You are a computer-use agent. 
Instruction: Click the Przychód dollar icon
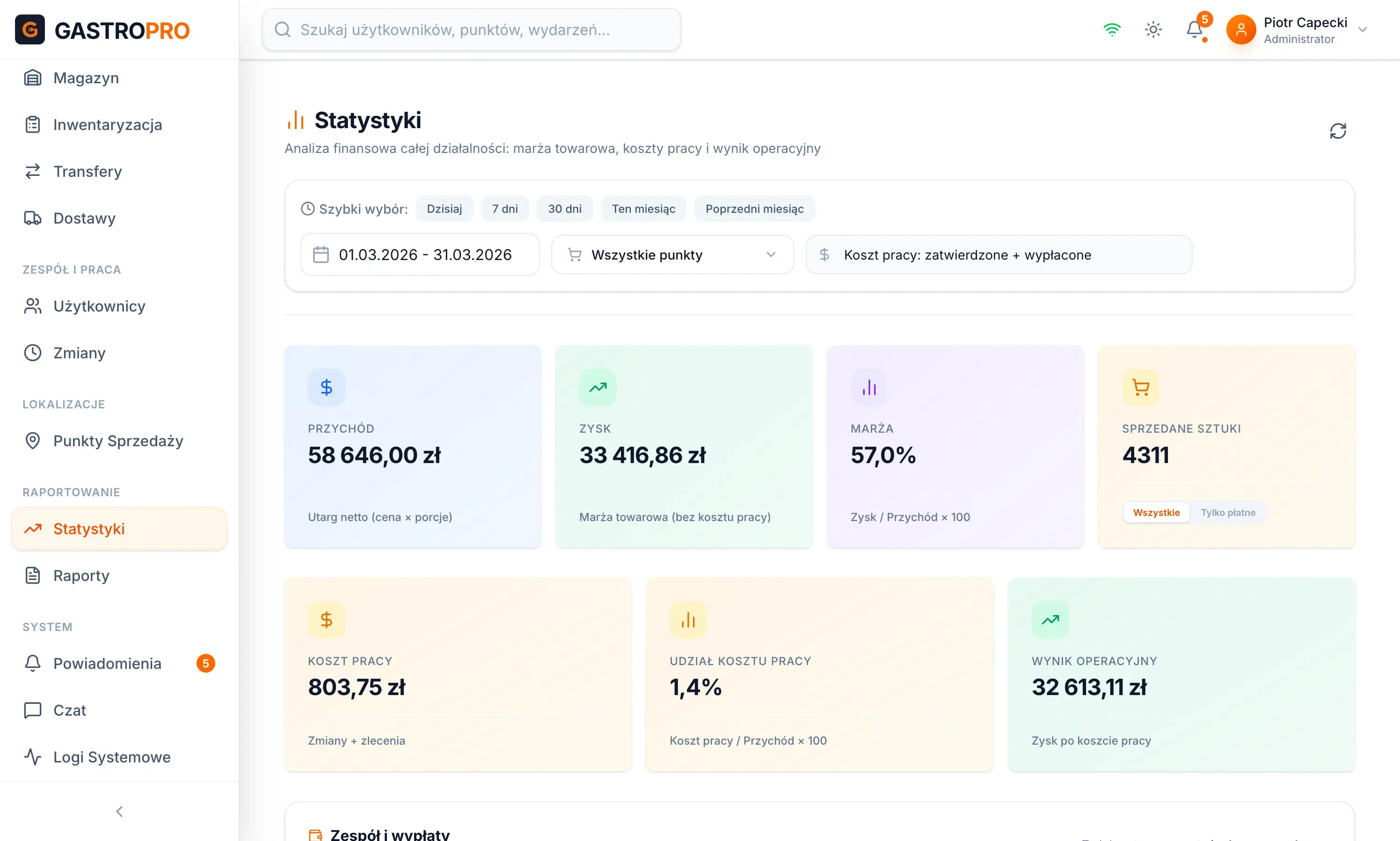pos(327,388)
